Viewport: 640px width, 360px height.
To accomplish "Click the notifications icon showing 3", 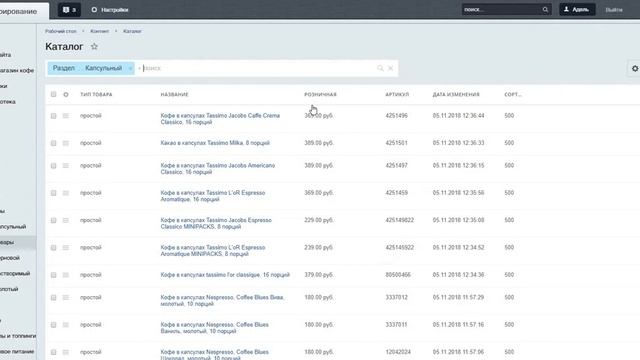I will pyautogui.click(x=69, y=10).
